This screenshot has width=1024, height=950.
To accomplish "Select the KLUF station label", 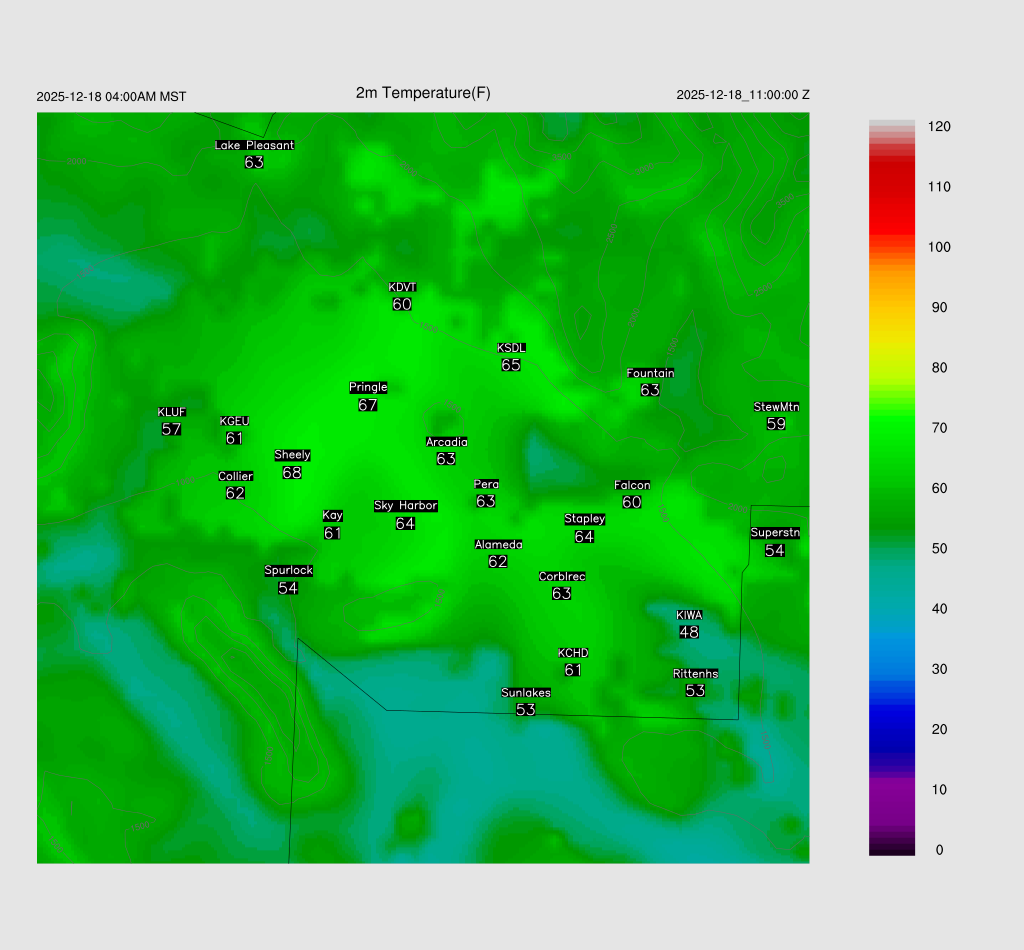I will 171,412.
